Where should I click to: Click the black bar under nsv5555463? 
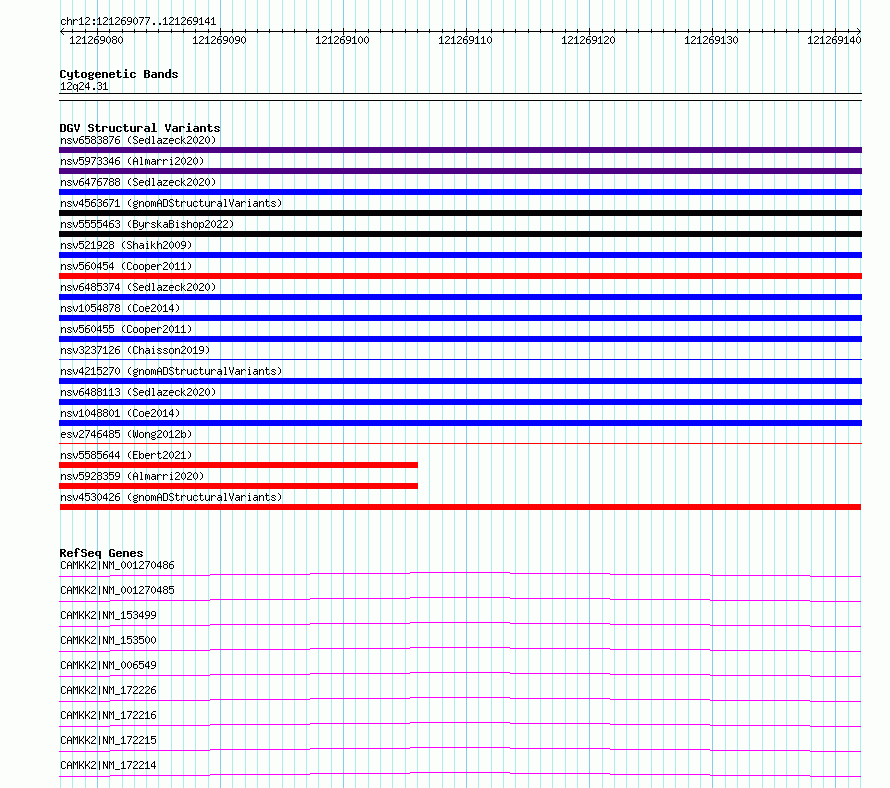tap(460, 234)
